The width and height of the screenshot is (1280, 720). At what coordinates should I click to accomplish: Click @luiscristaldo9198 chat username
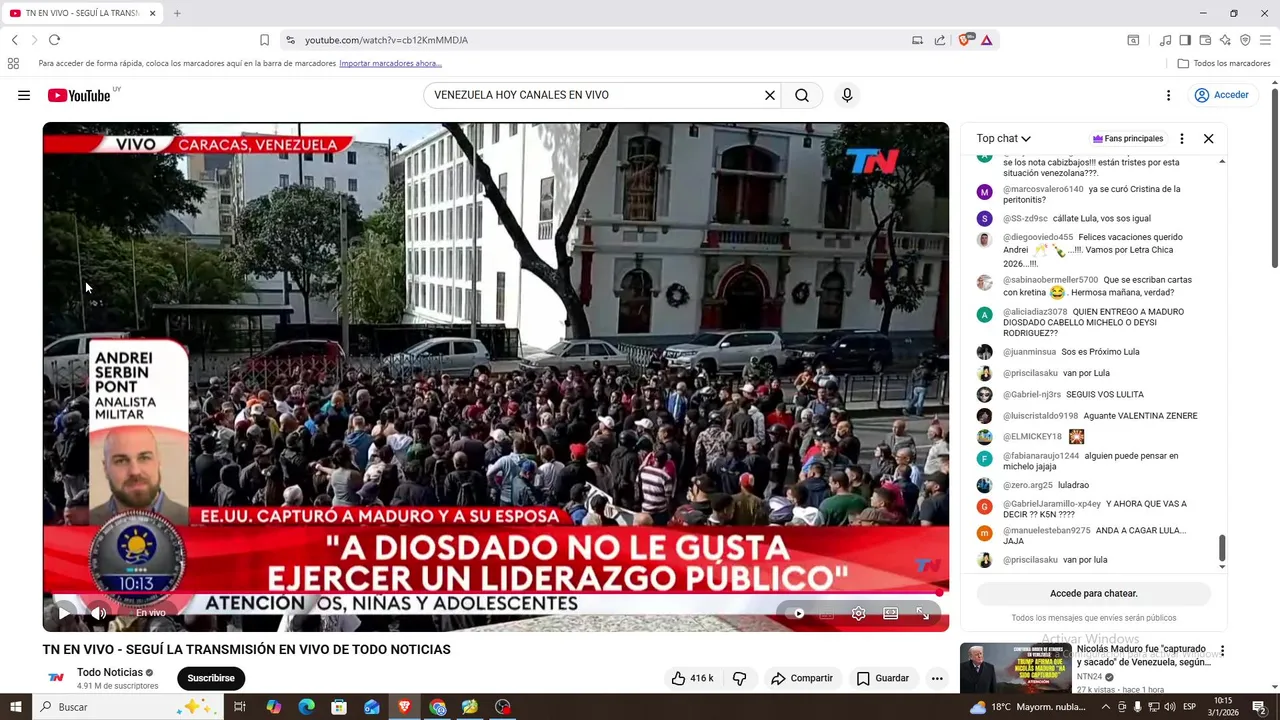1041,416
